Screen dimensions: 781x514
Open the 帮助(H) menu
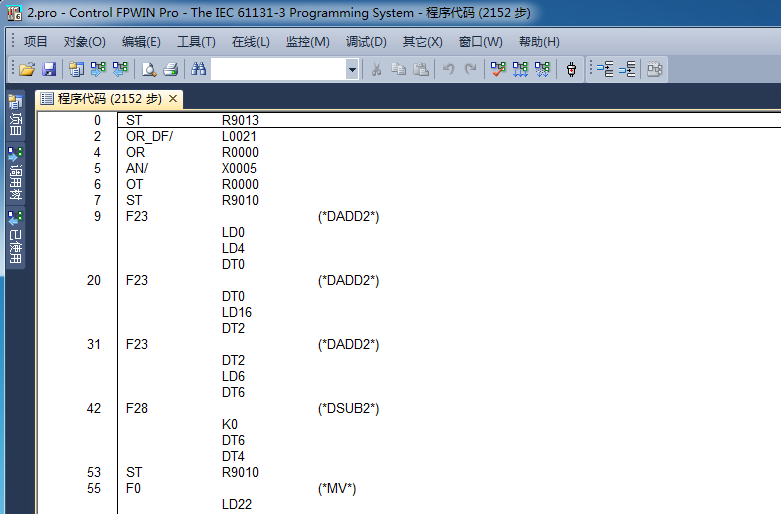539,42
